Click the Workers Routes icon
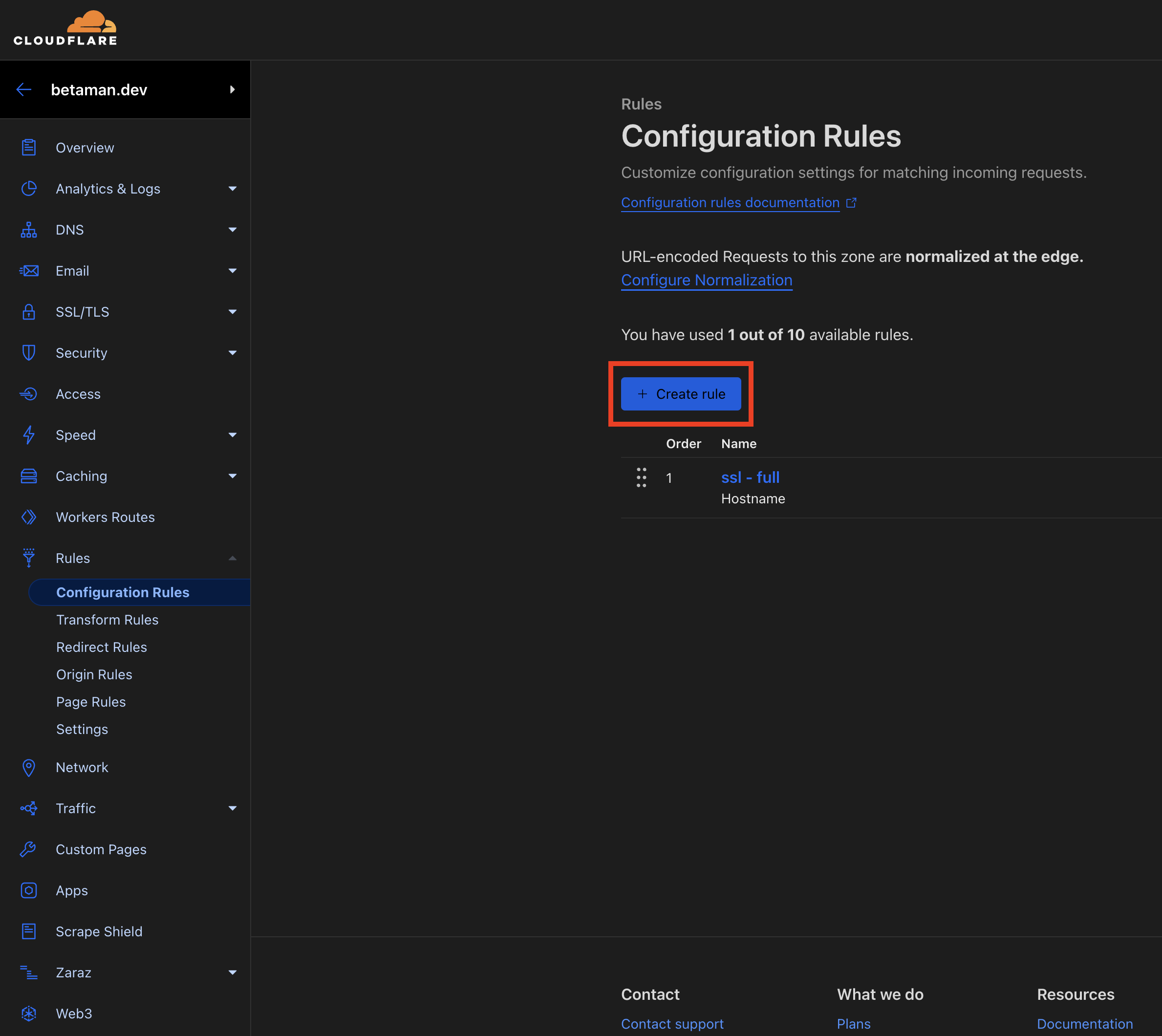The height and width of the screenshot is (1036, 1162). (28, 517)
